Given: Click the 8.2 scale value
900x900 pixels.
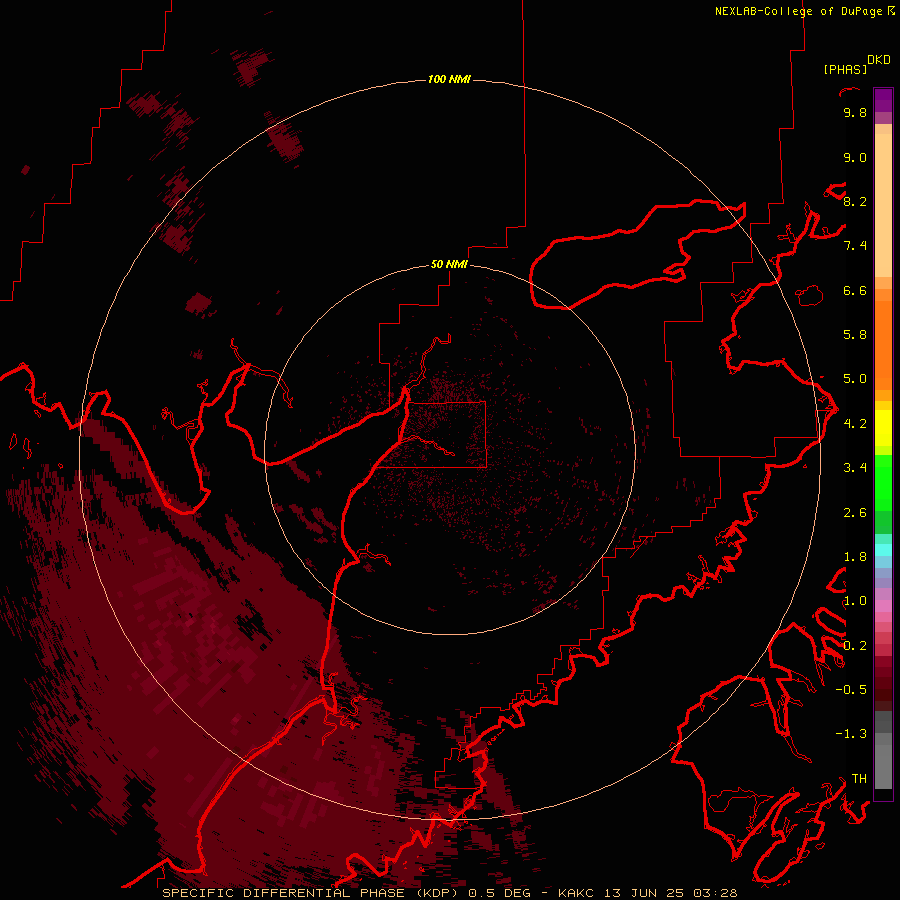Looking at the screenshot, I should click(x=855, y=201).
